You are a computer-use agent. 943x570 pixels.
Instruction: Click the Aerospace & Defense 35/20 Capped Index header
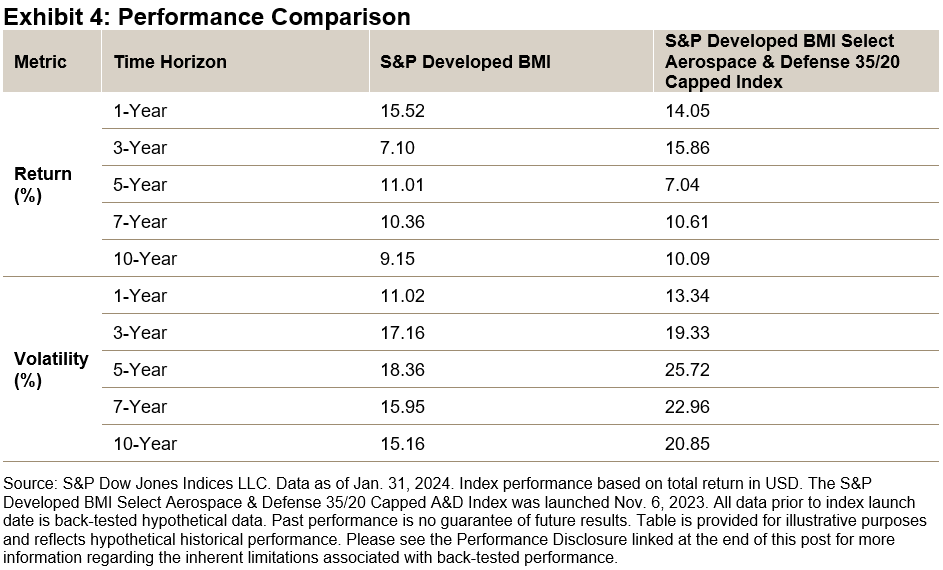[780, 62]
